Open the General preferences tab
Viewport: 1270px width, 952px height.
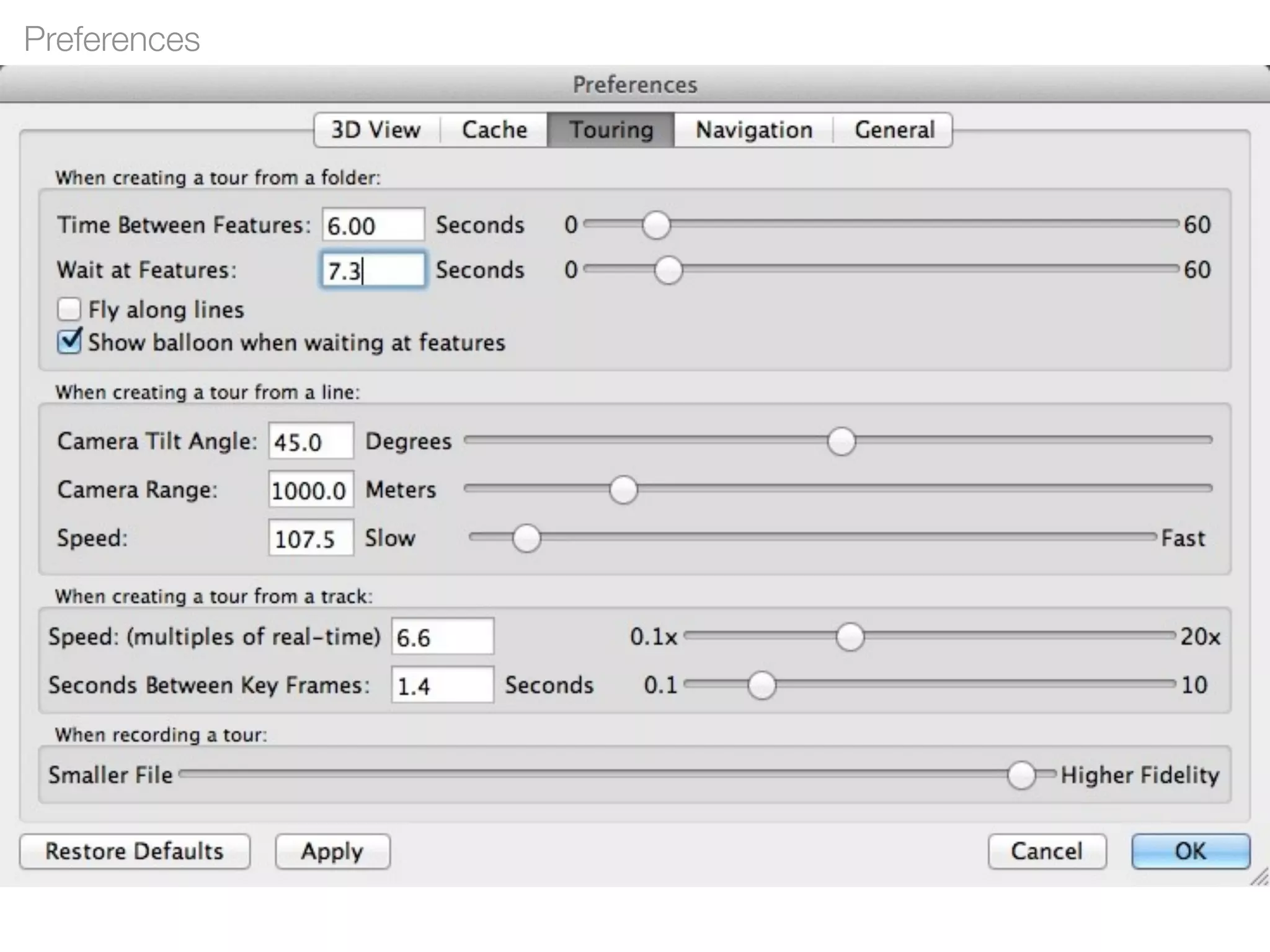tap(894, 130)
